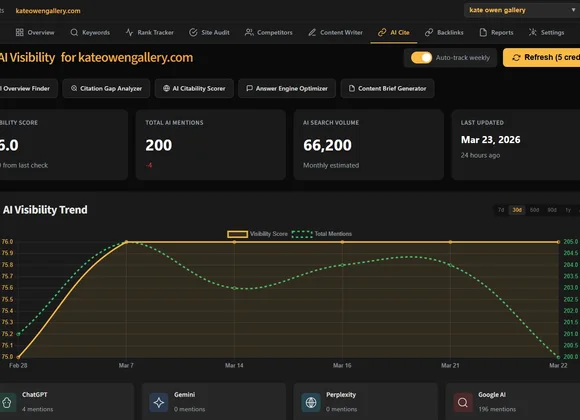Click the Gemini sparkle icon

pyautogui.click(x=159, y=402)
